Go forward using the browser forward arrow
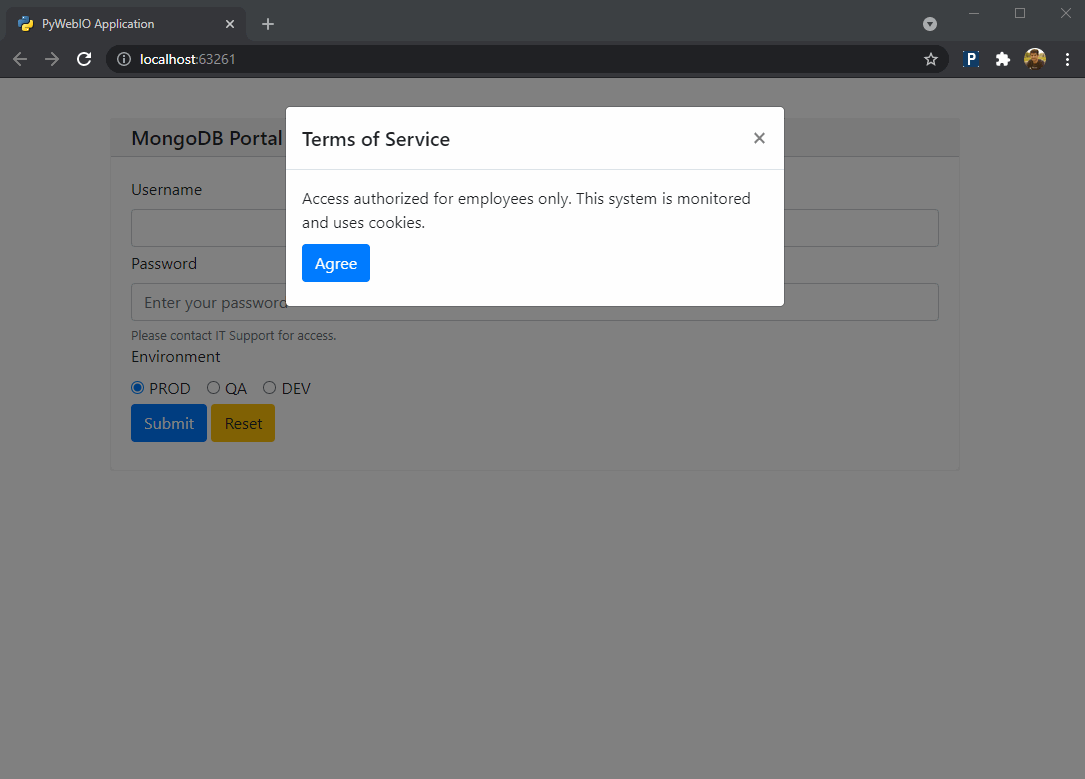The width and height of the screenshot is (1085, 779). tap(52, 59)
